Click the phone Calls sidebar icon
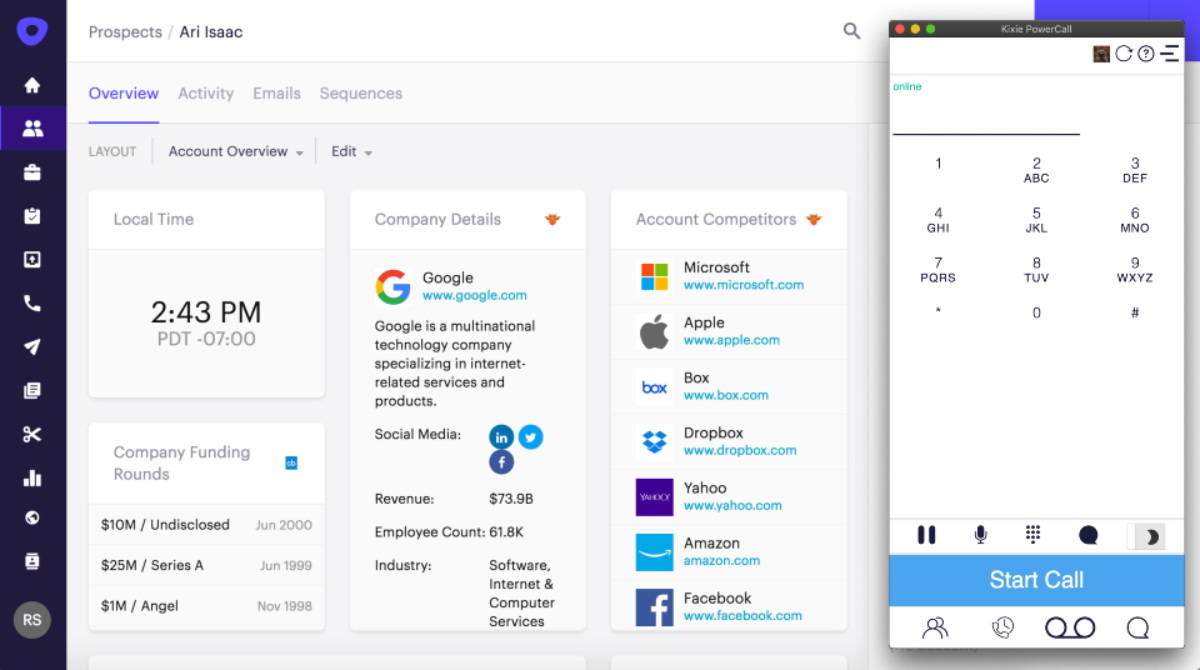Viewport: 1200px width, 670px height. 32,304
